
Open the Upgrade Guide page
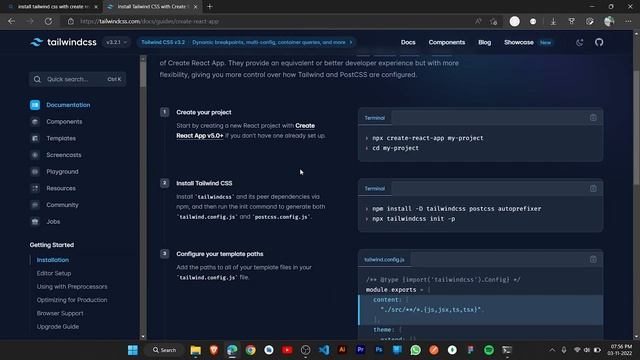pyautogui.click(x=58, y=327)
